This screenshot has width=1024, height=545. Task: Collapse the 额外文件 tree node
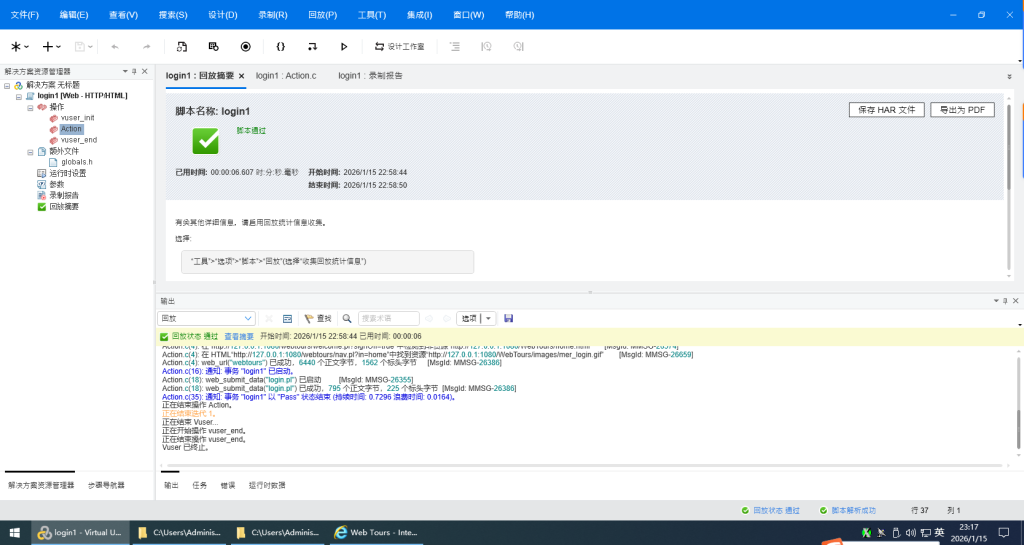click(31, 151)
